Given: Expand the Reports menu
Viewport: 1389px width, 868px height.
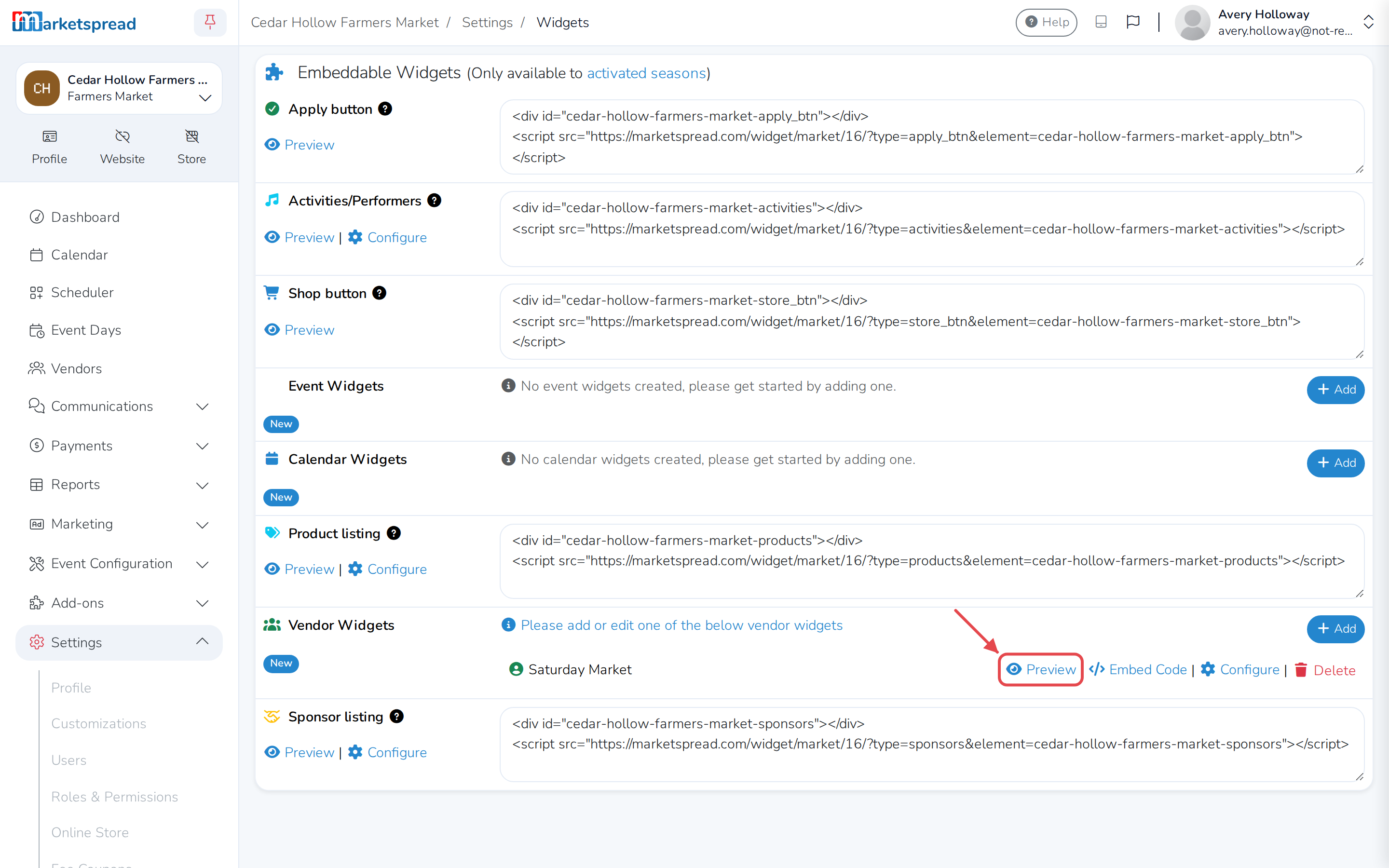Looking at the screenshot, I should coord(119,485).
